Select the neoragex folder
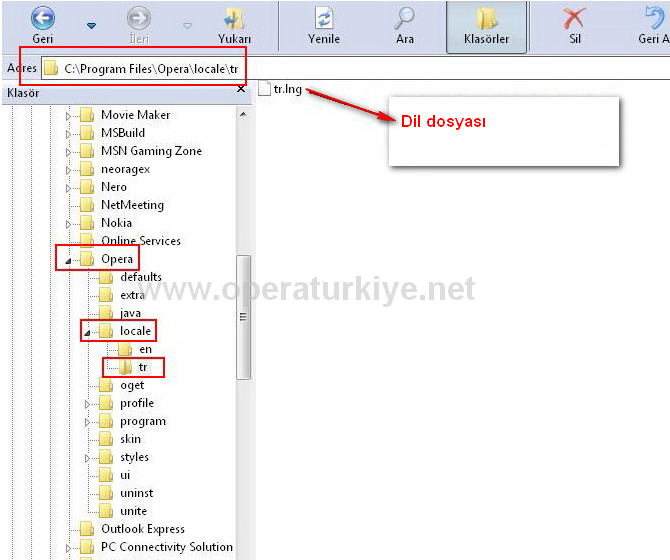The width and height of the screenshot is (670, 560). [115, 169]
